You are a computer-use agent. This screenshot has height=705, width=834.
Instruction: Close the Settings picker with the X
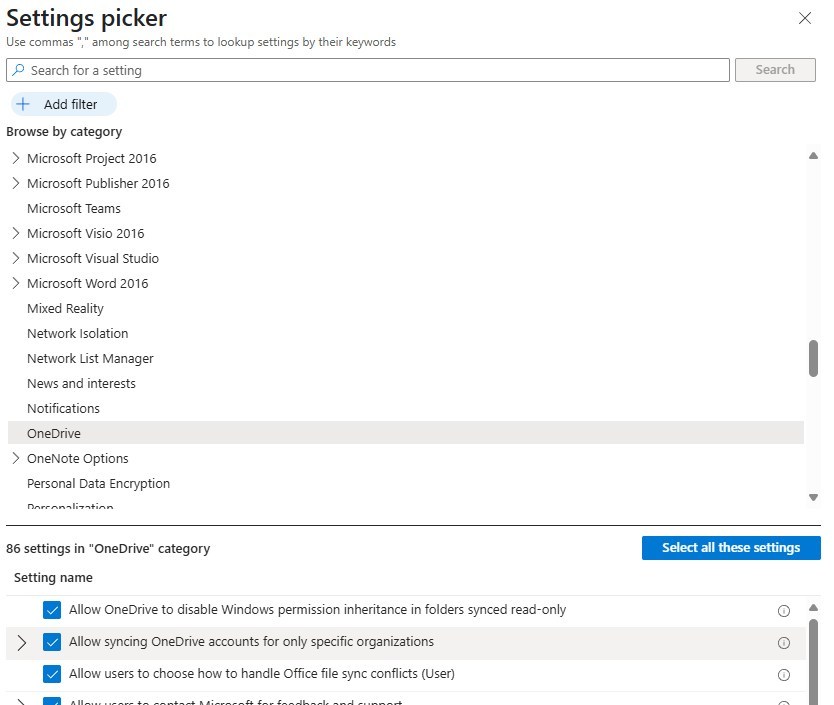click(x=807, y=18)
